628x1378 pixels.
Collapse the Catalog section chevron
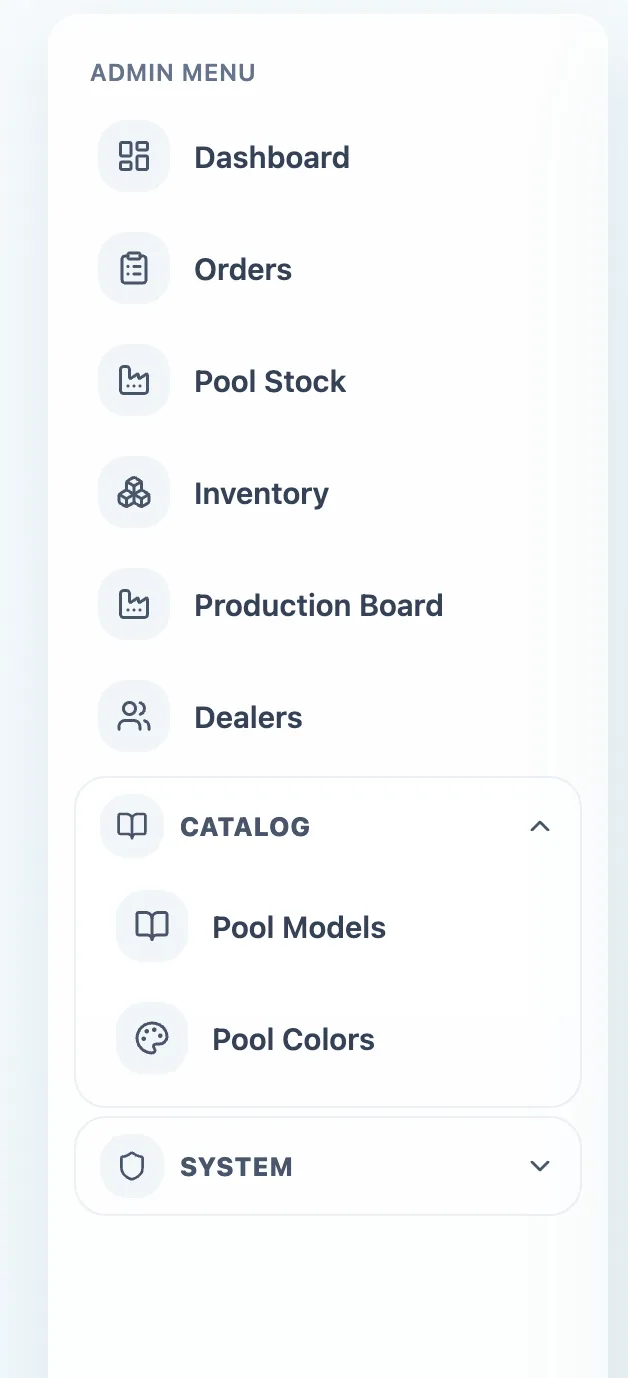[x=540, y=826]
